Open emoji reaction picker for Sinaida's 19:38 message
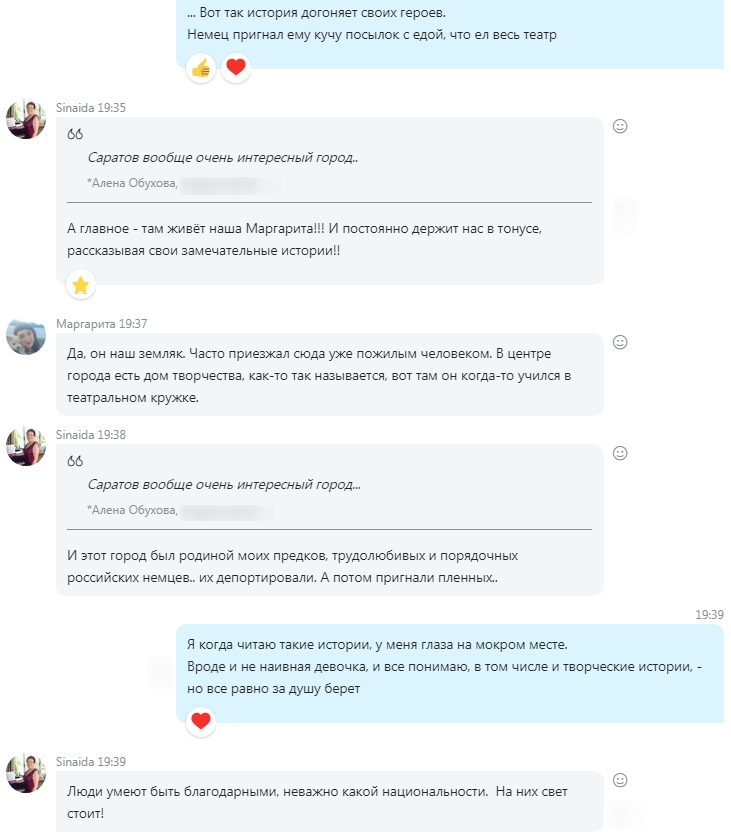The image size is (731, 832). (620, 453)
